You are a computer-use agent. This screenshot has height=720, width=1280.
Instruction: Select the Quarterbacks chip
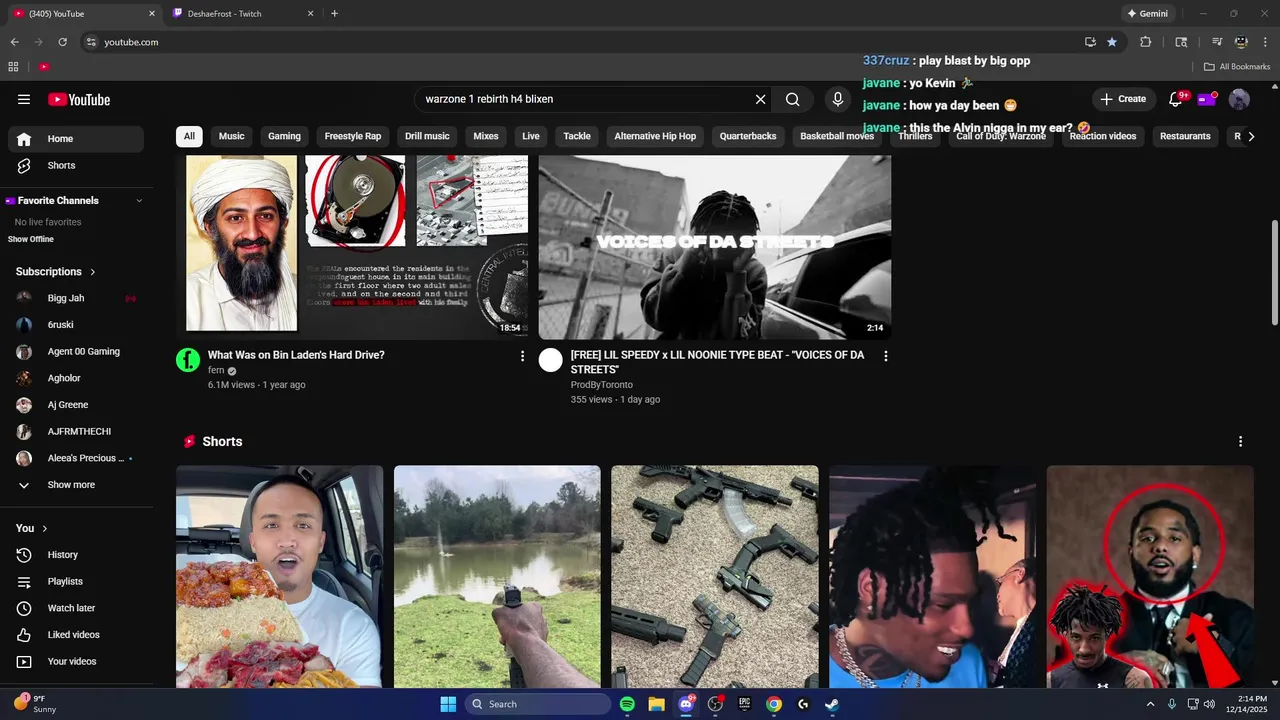coord(748,136)
